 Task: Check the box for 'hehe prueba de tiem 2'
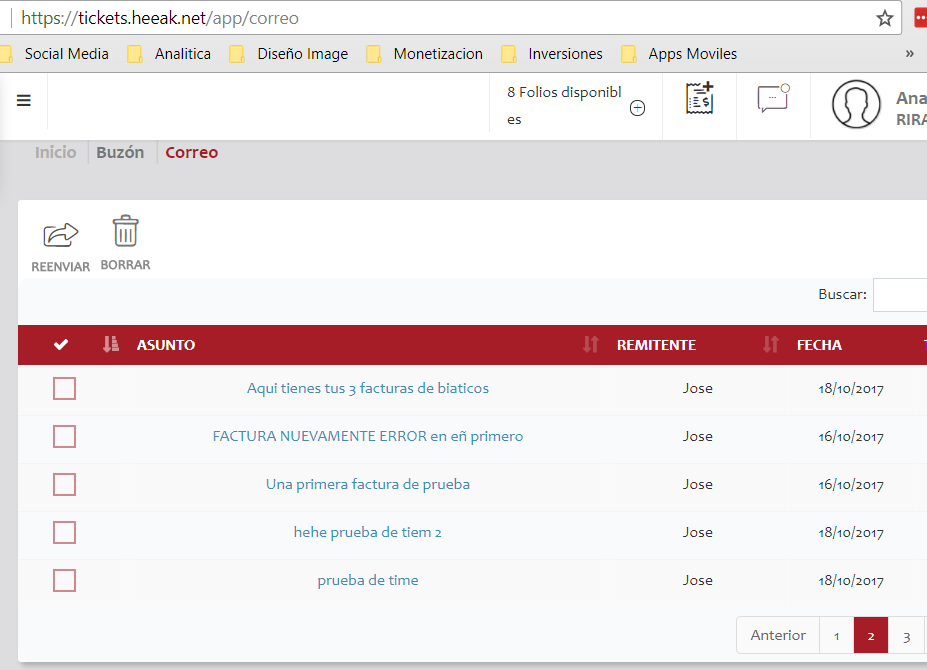point(64,532)
